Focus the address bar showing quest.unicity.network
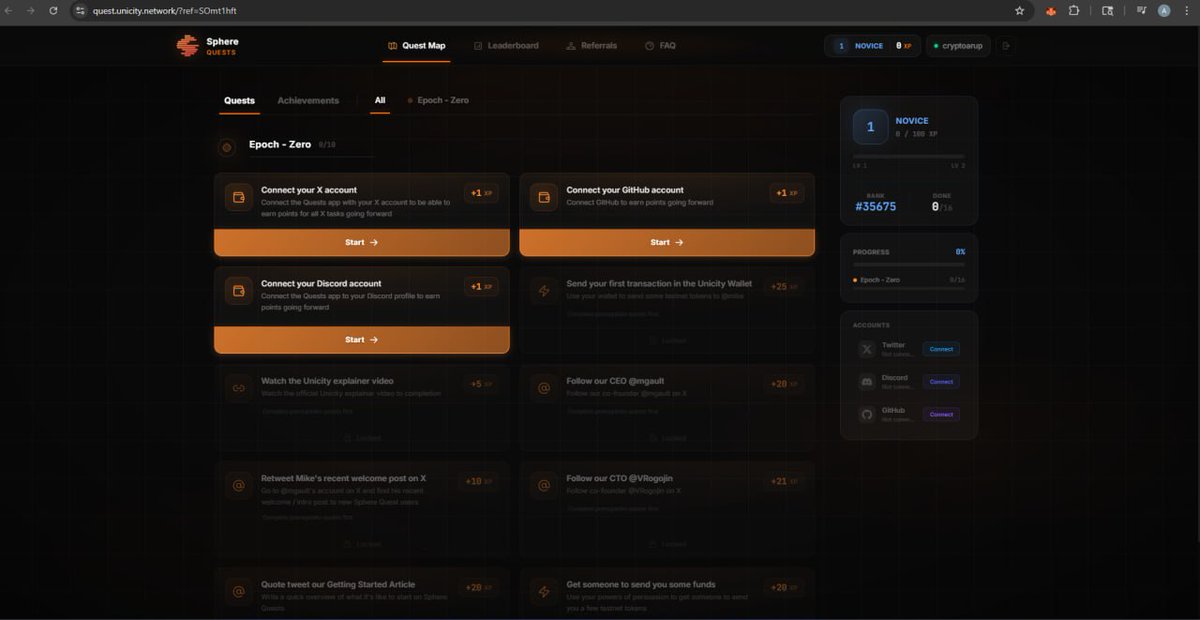The width and height of the screenshot is (1200, 620). 550,11
